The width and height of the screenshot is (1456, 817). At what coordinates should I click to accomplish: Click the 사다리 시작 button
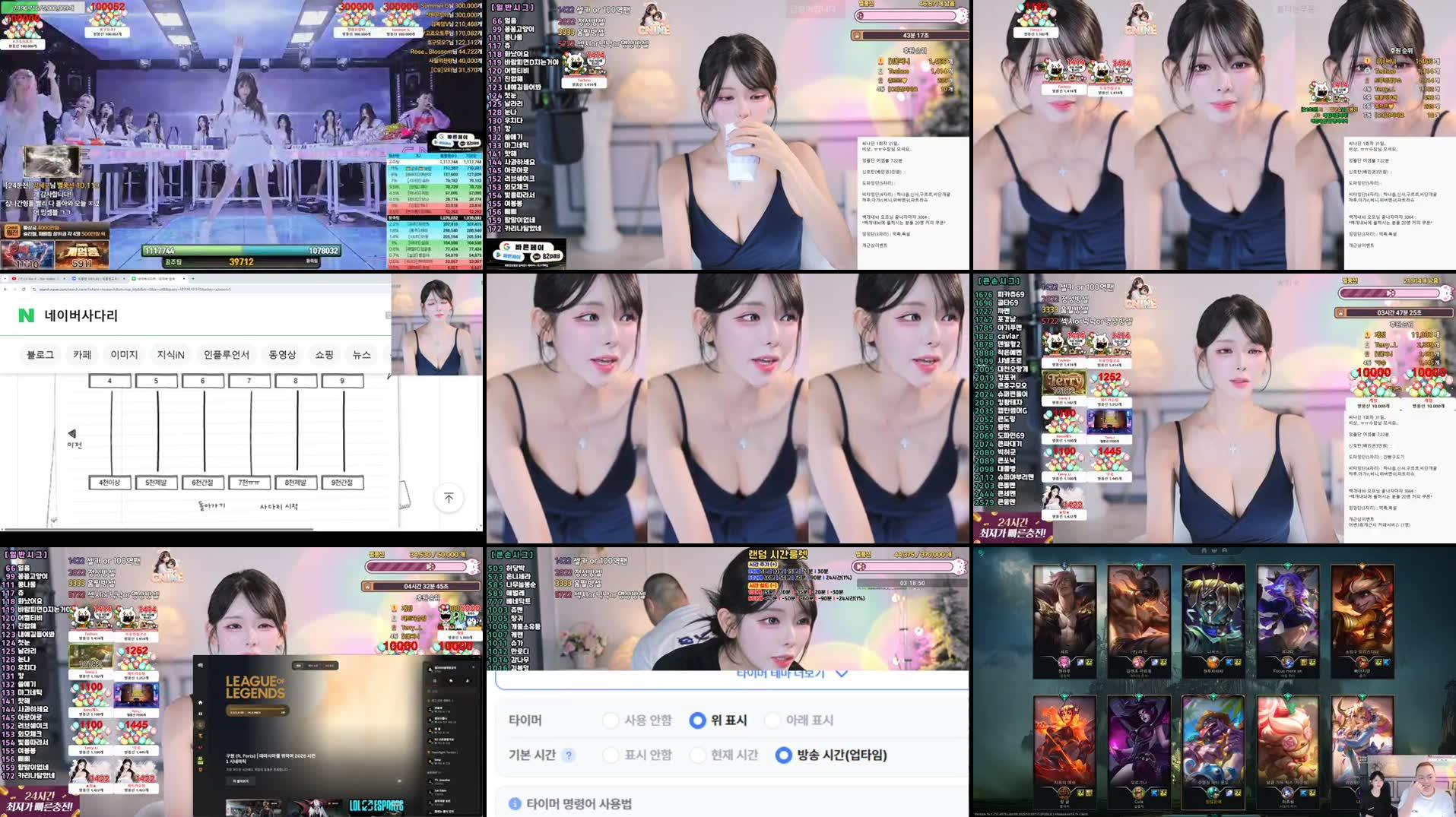pyautogui.click(x=280, y=507)
